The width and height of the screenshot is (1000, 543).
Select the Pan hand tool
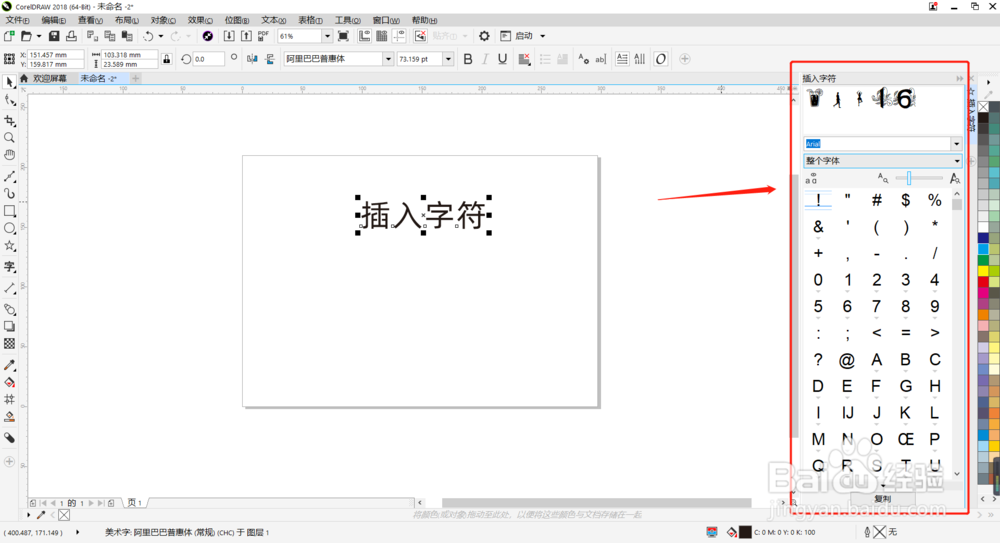coord(9,155)
